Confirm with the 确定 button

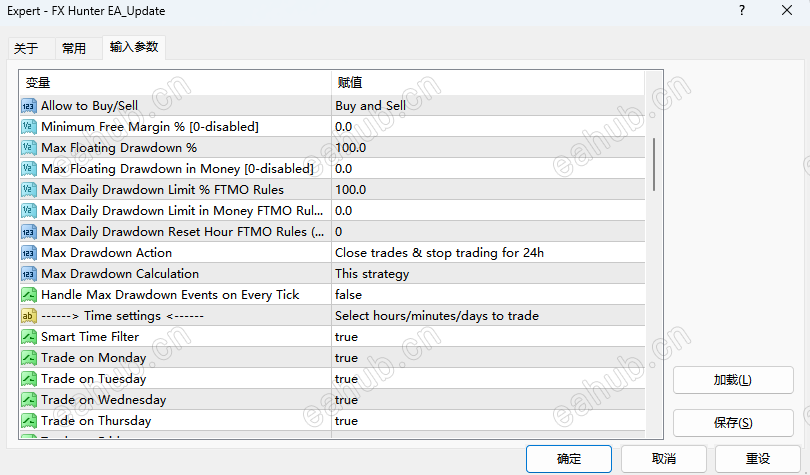[569, 458]
